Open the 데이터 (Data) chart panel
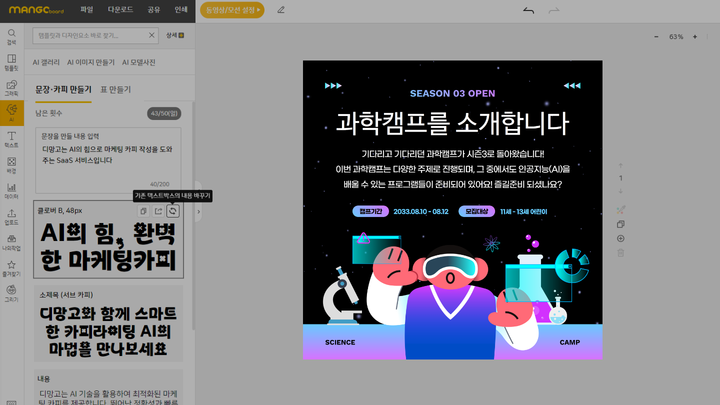720x405 pixels. 11,191
